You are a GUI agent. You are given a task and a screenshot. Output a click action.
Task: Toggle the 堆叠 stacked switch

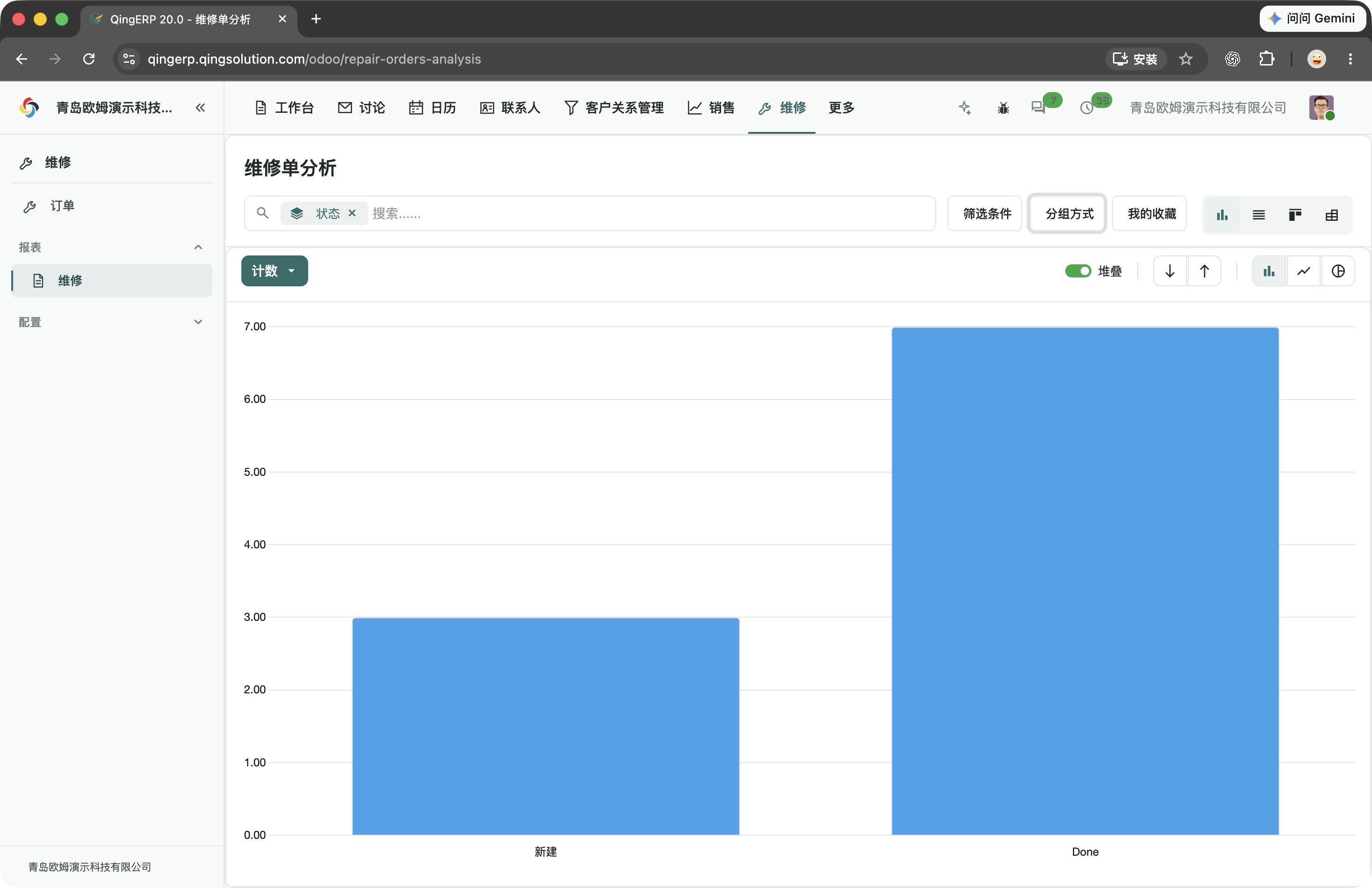click(x=1077, y=271)
